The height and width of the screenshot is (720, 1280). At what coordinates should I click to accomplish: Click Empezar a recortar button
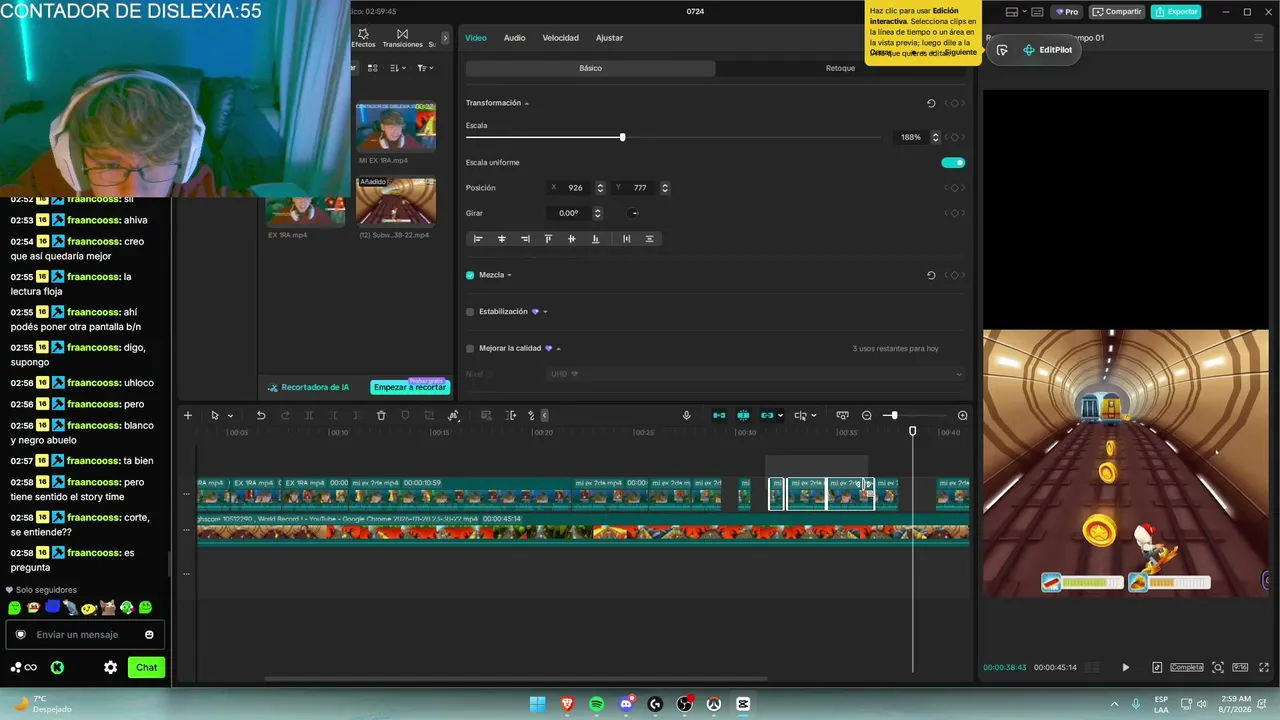point(410,387)
